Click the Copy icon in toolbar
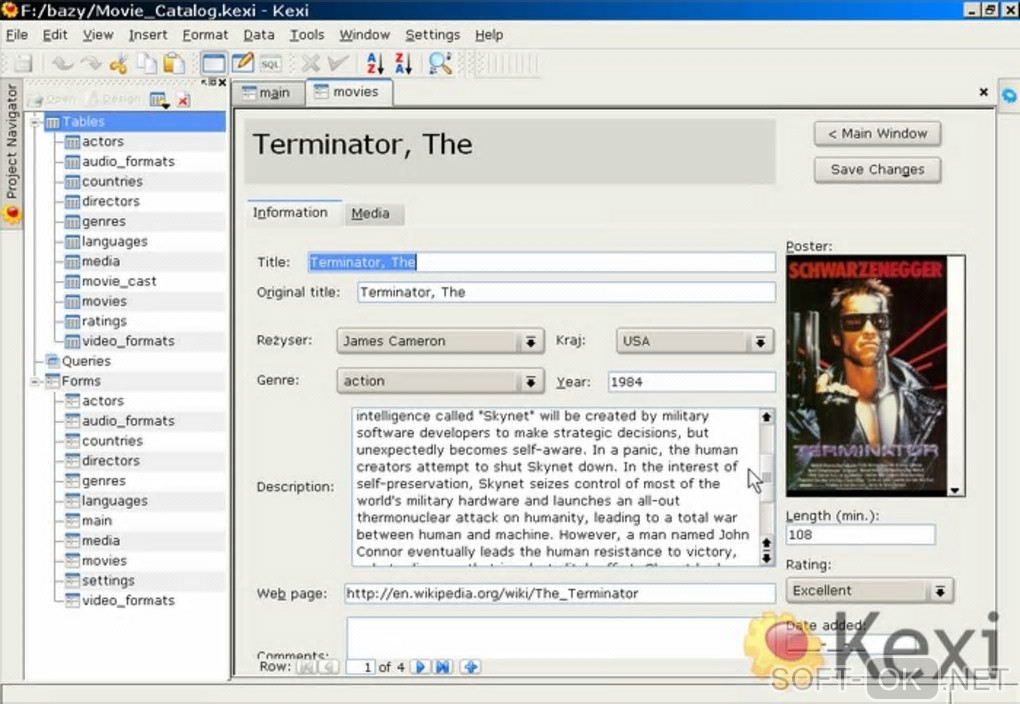This screenshot has height=704, width=1020. pyautogui.click(x=147, y=64)
